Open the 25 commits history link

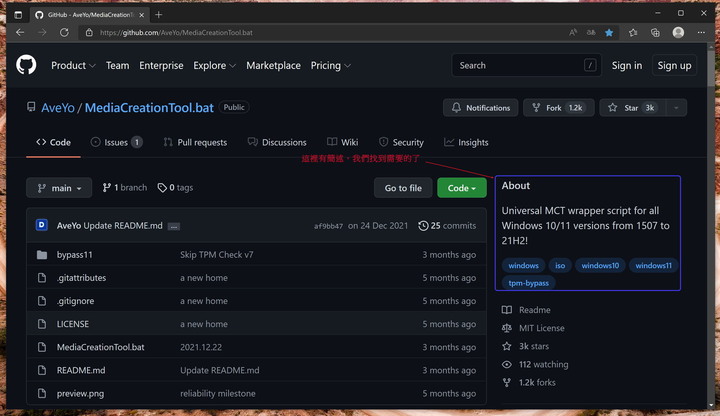pos(447,225)
